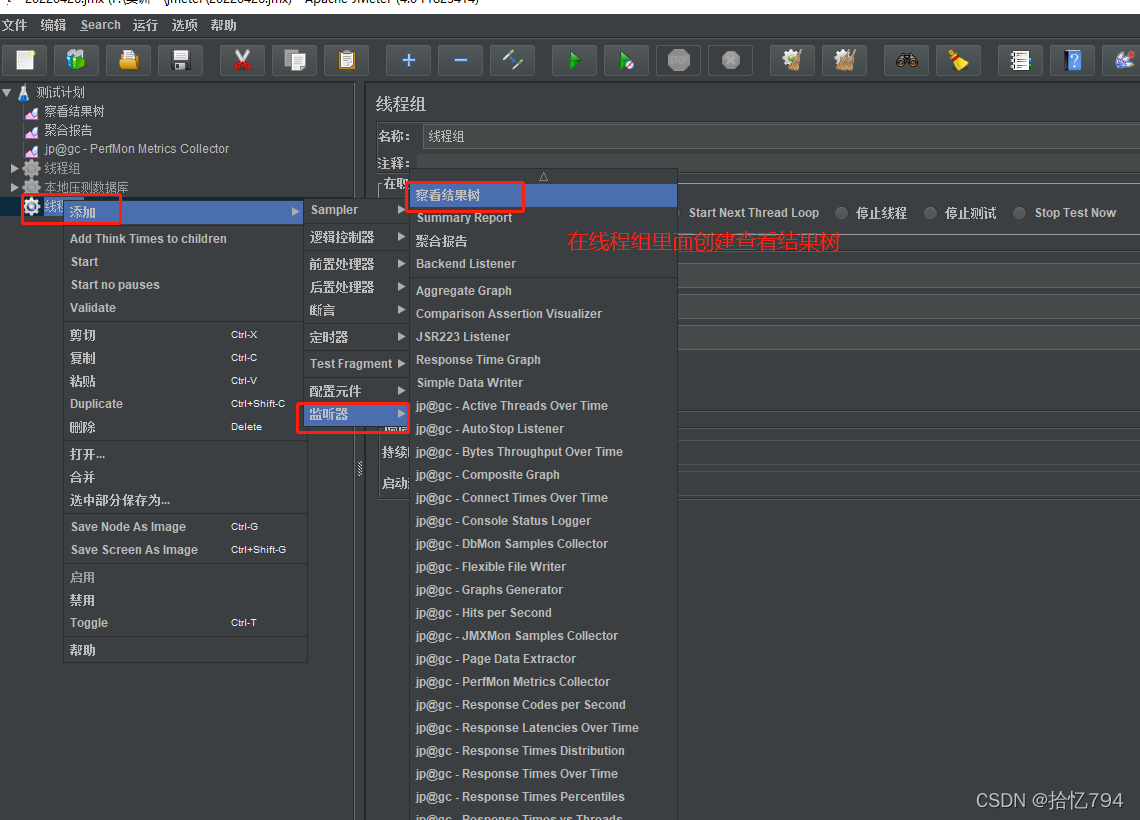The width and height of the screenshot is (1140, 820).
Task: Open the 配置元件 submenu
Action: coord(356,391)
